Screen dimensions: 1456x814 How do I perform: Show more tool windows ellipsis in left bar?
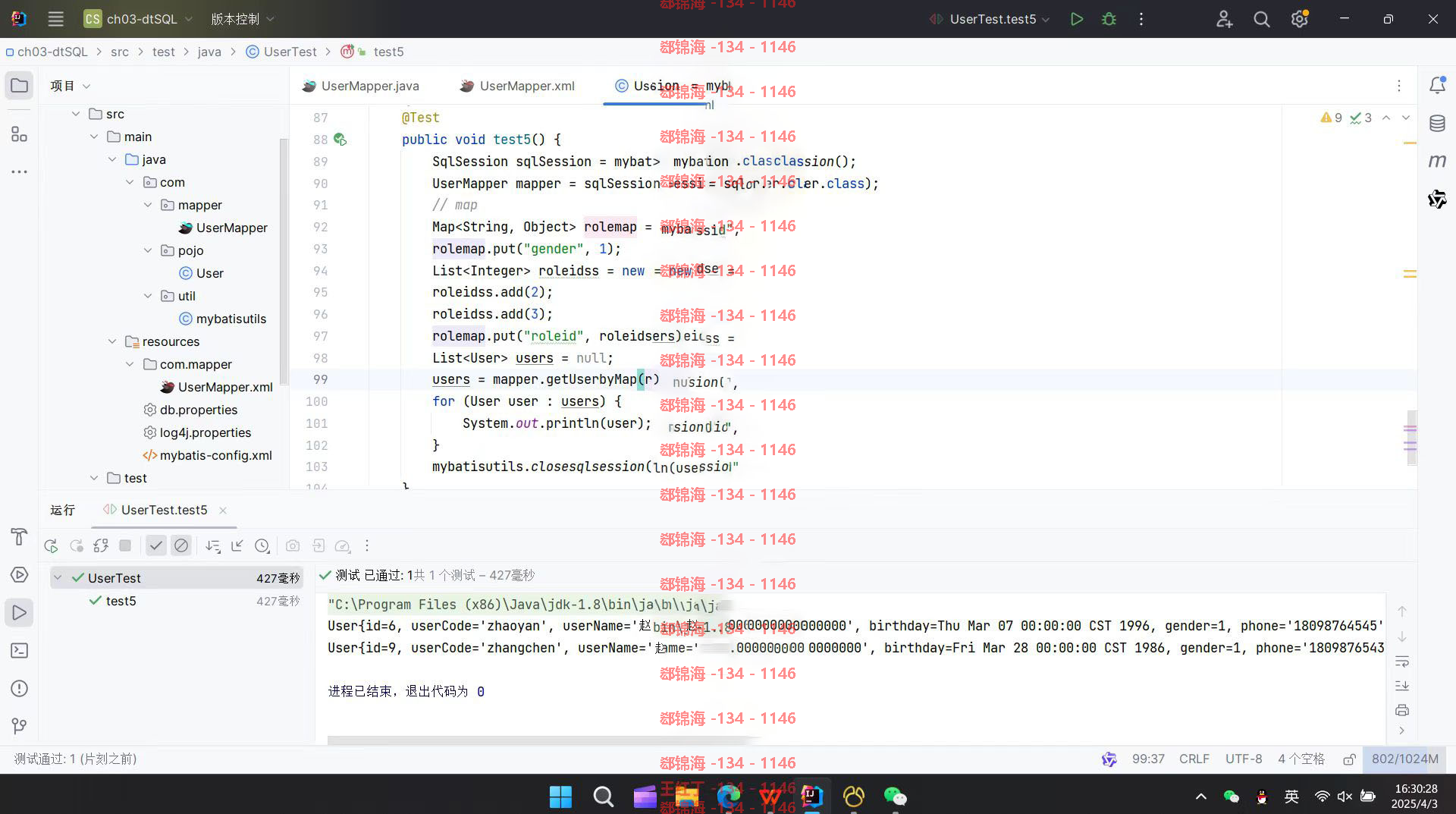point(20,172)
